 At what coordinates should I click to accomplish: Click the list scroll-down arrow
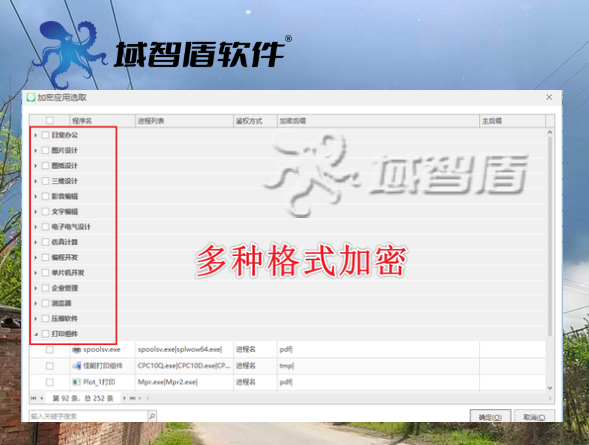tap(550, 388)
